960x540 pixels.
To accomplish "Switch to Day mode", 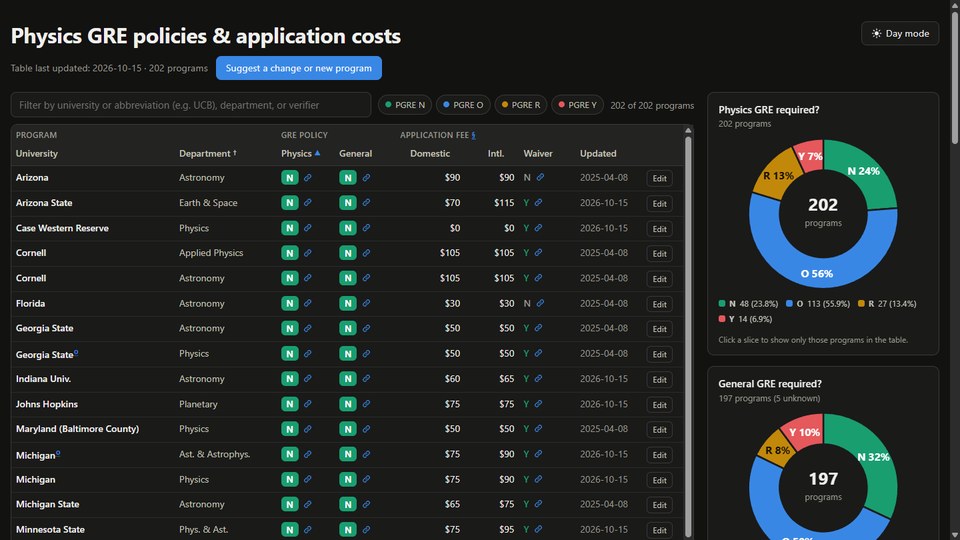I will tap(899, 34).
